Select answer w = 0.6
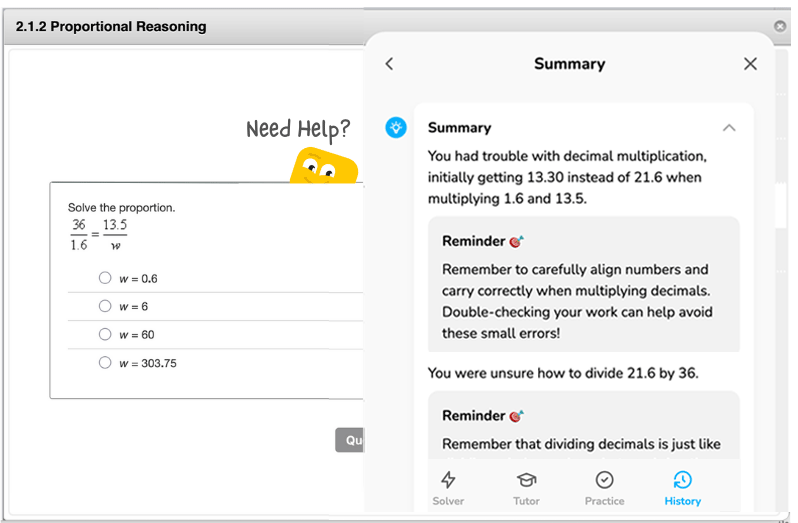 tap(105, 278)
